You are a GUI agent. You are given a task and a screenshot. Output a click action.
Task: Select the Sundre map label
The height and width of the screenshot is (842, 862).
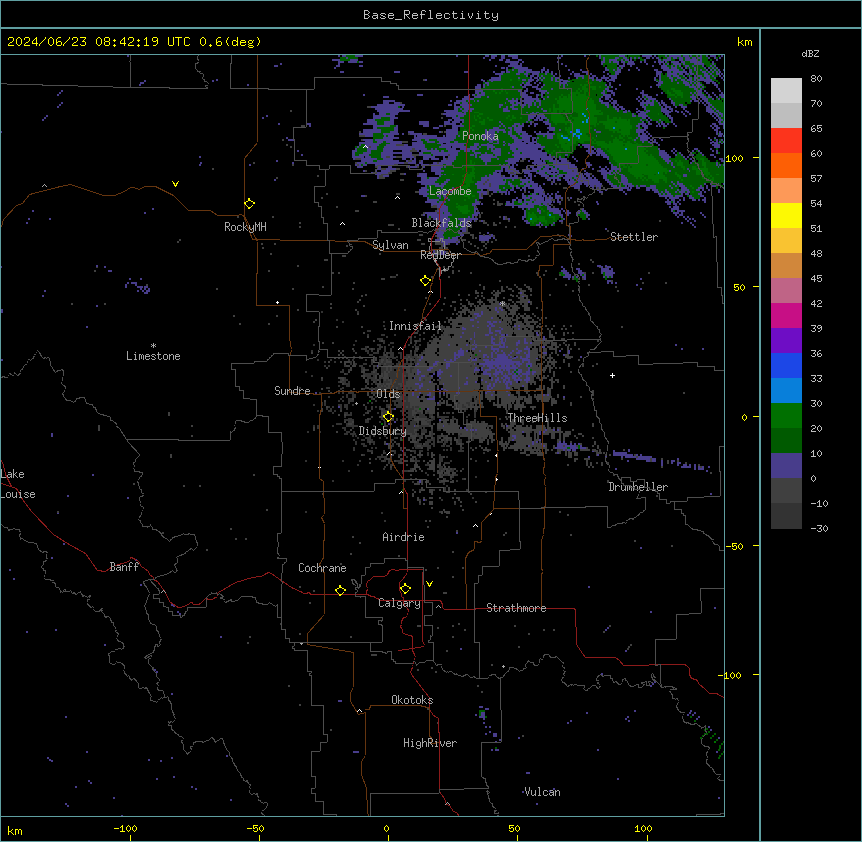tap(292, 391)
